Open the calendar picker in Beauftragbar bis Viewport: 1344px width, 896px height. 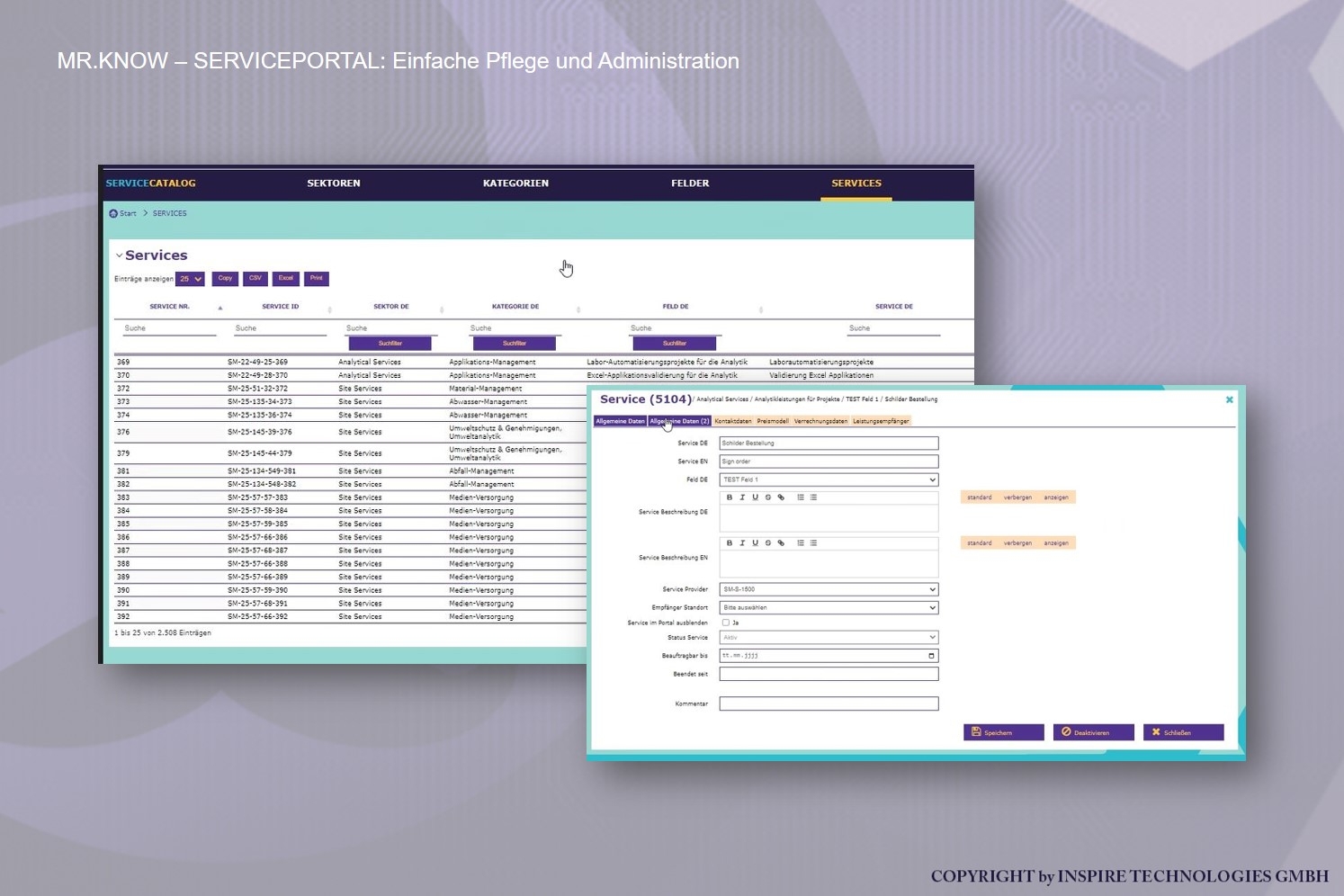pos(931,656)
